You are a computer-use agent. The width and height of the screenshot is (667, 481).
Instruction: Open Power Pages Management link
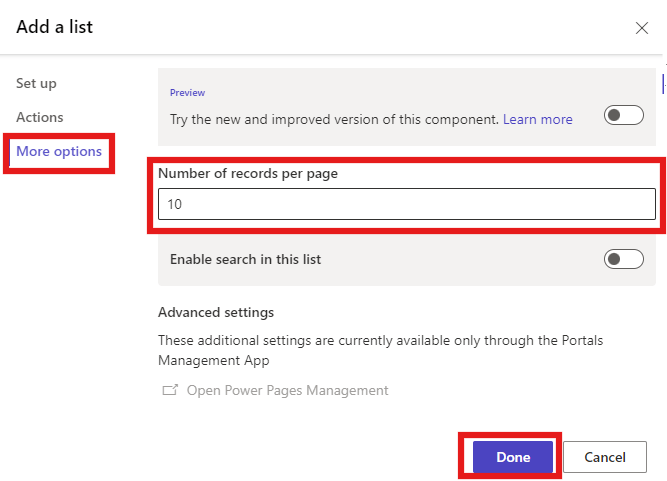pos(287,390)
